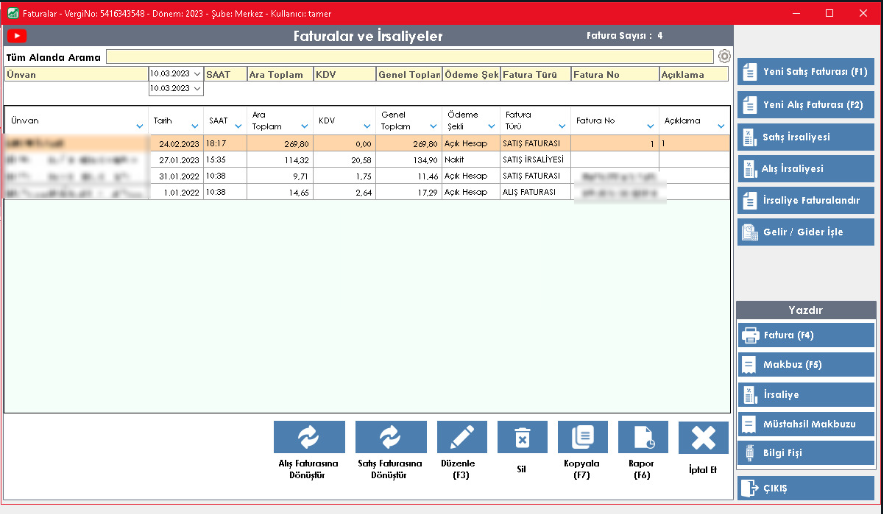Open Ödeme Şekli column filter arrow

click(x=492, y=126)
